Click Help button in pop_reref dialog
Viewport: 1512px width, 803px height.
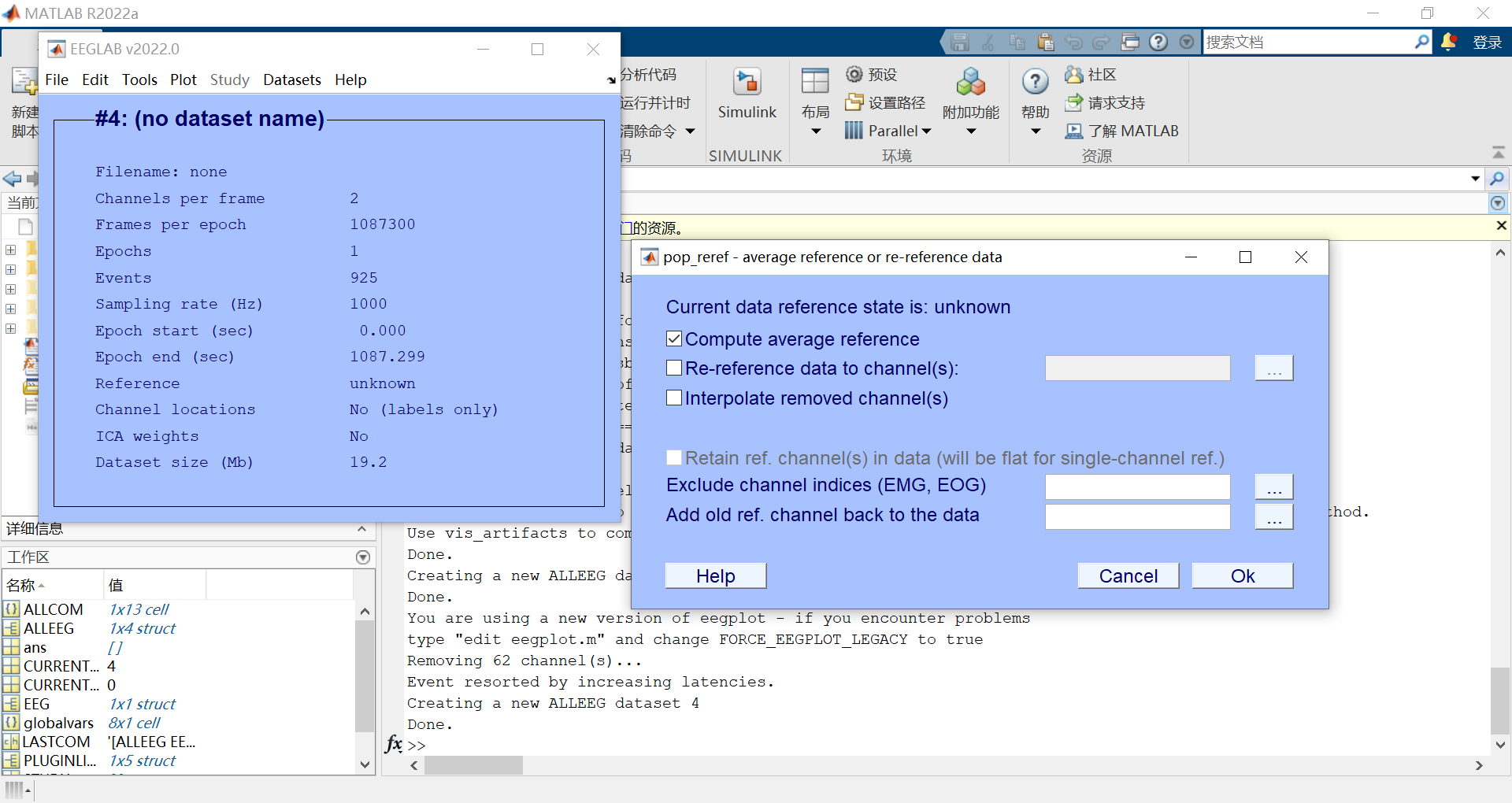click(x=716, y=575)
